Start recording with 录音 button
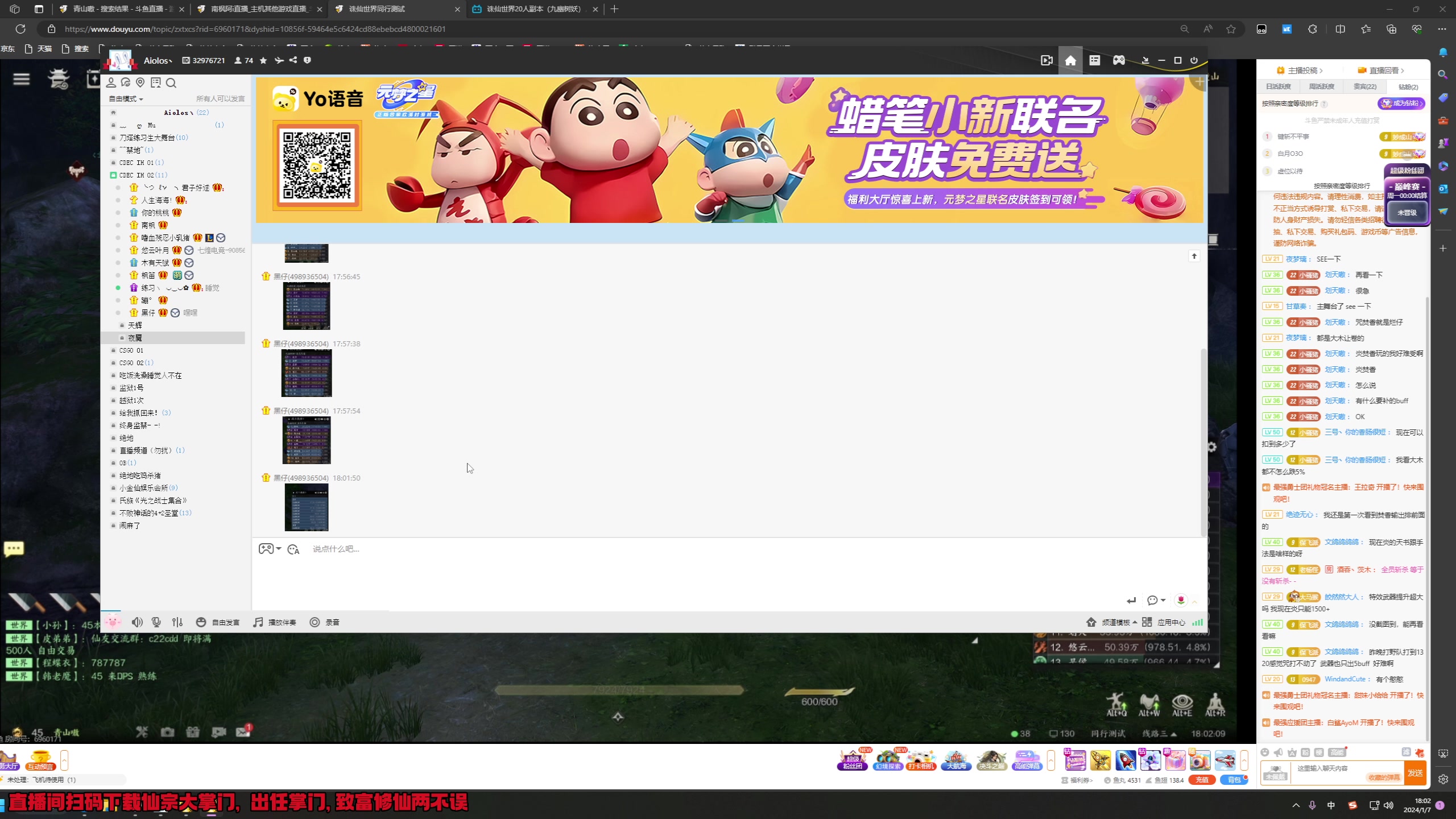The width and height of the screenshot is (1456, 819). point(325,622)
